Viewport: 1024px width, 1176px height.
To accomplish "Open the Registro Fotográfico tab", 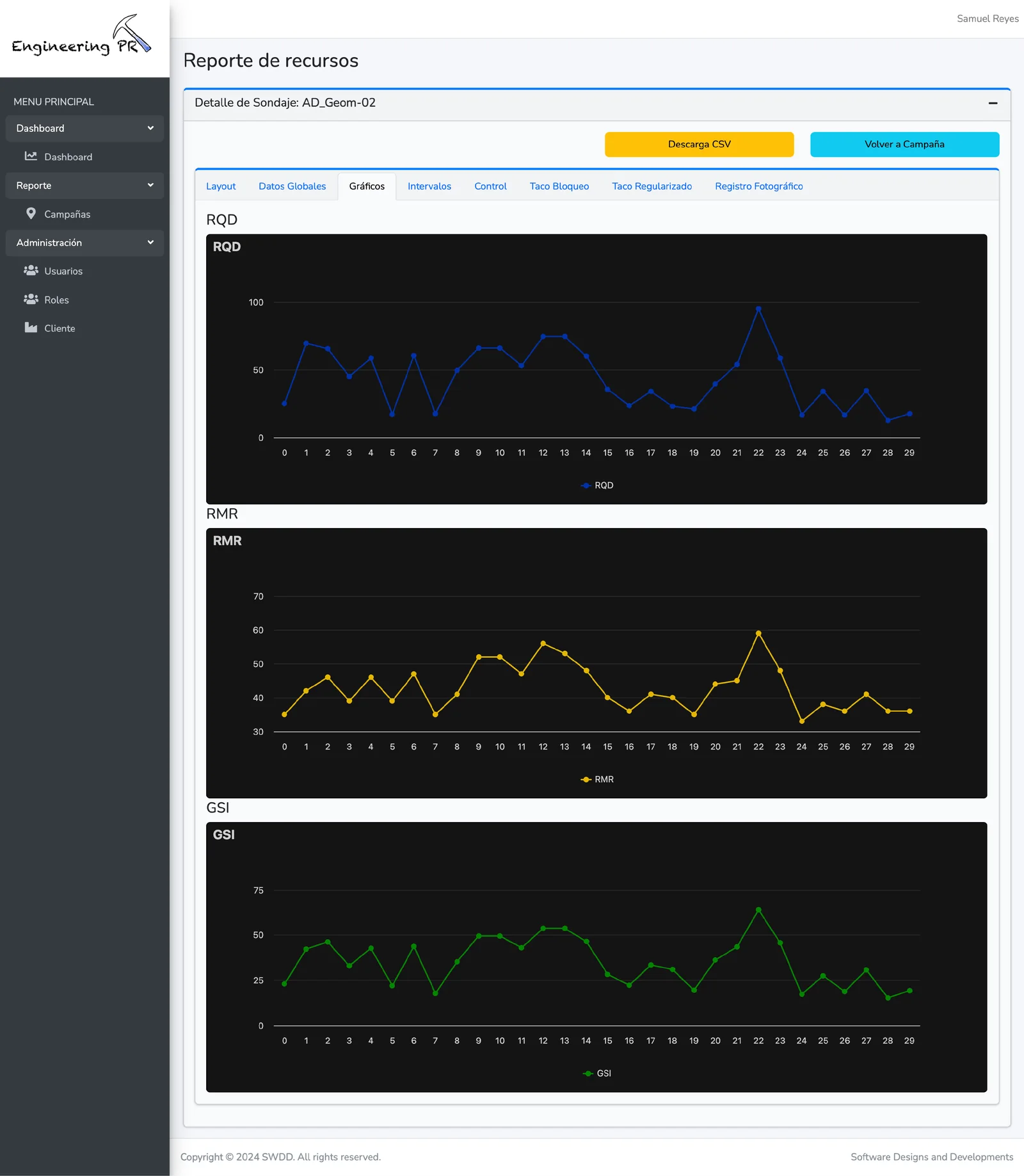I will [758, 186].
